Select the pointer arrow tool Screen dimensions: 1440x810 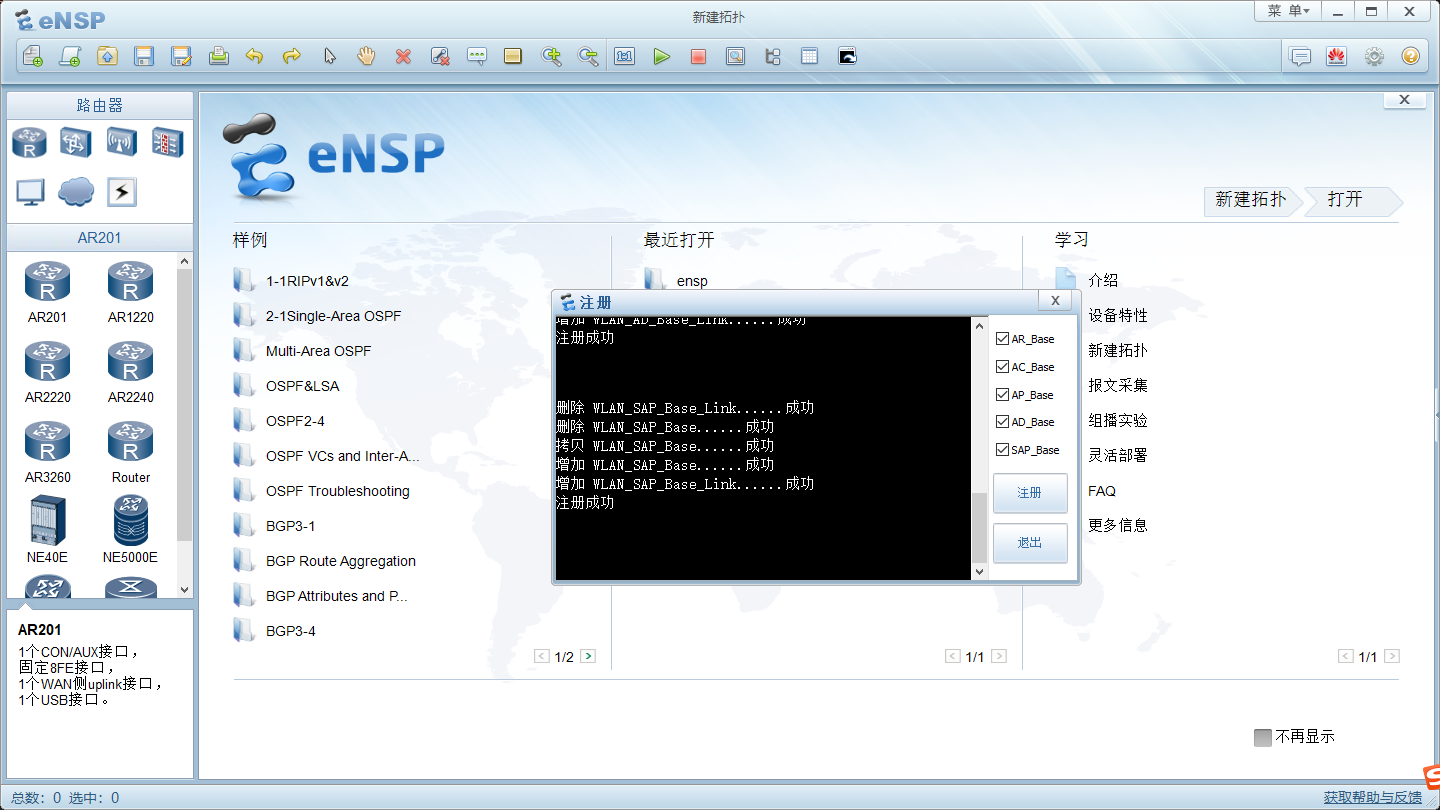tap(329, 56)
